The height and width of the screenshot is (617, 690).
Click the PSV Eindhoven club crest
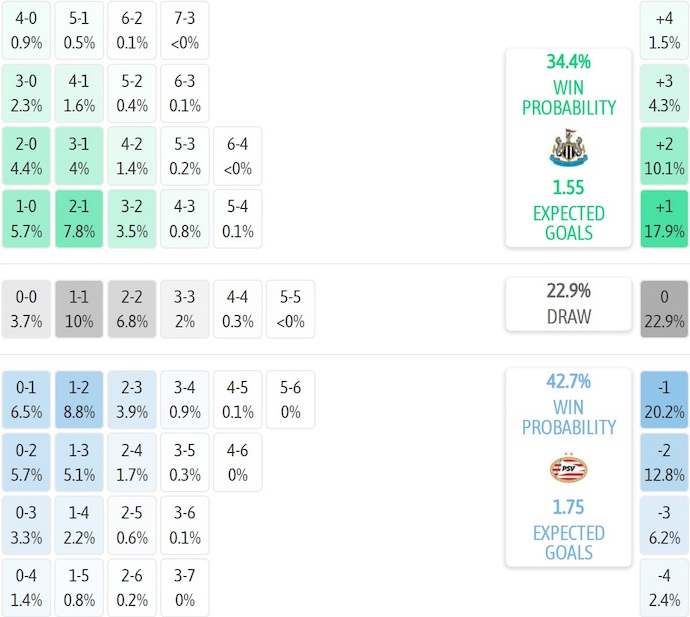(x=569, y=468)
